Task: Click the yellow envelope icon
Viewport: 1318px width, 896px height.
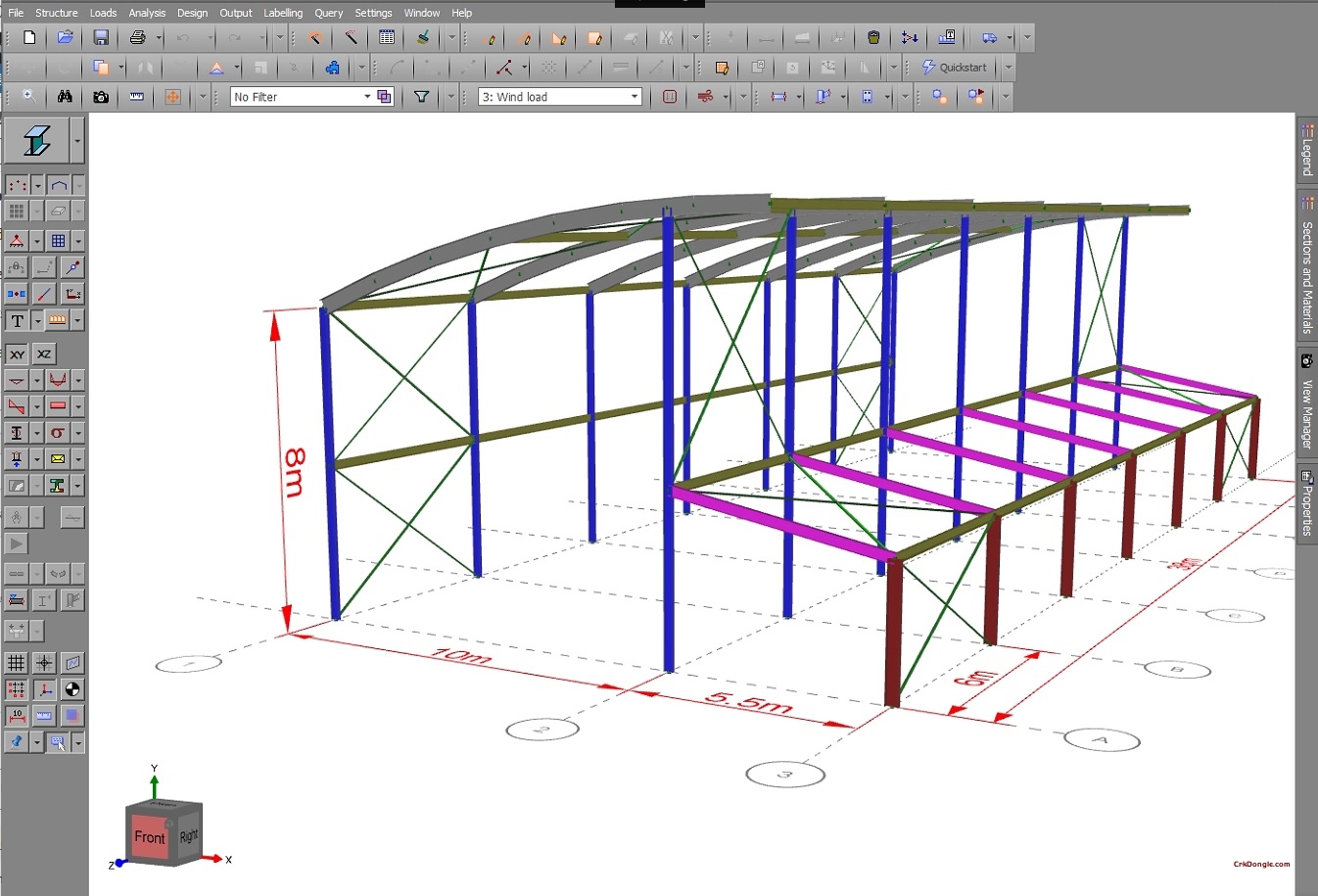Action: pos(58,459)
